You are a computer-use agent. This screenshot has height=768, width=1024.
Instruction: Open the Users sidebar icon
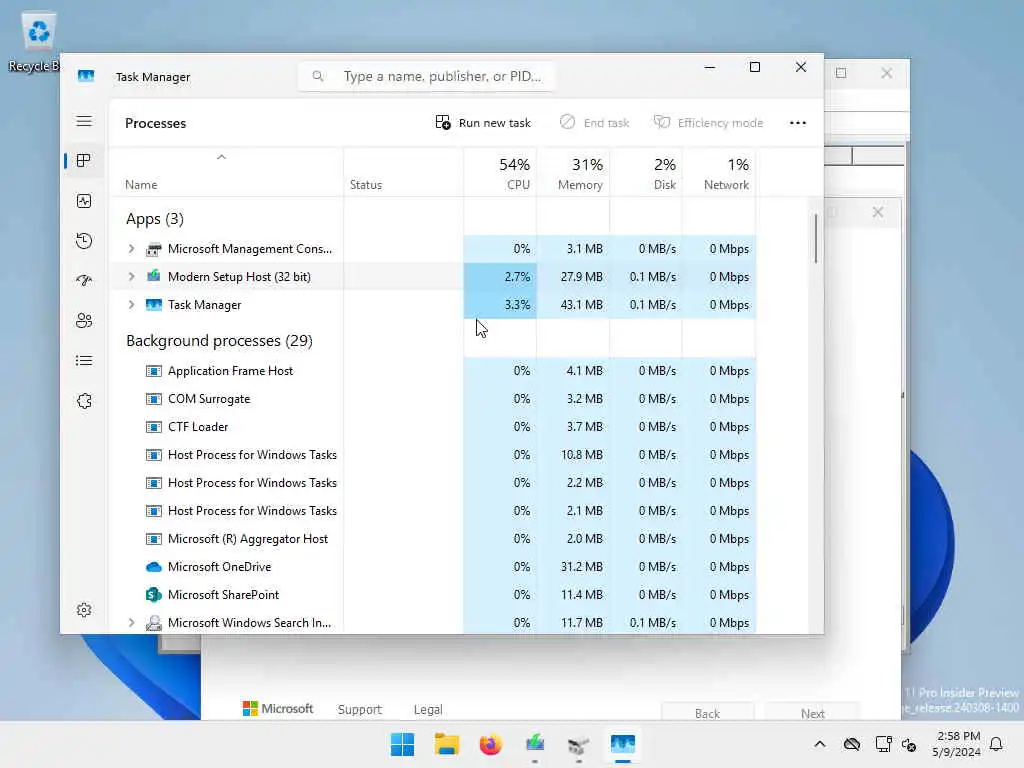pyautogui.click(x=84, y=321)
